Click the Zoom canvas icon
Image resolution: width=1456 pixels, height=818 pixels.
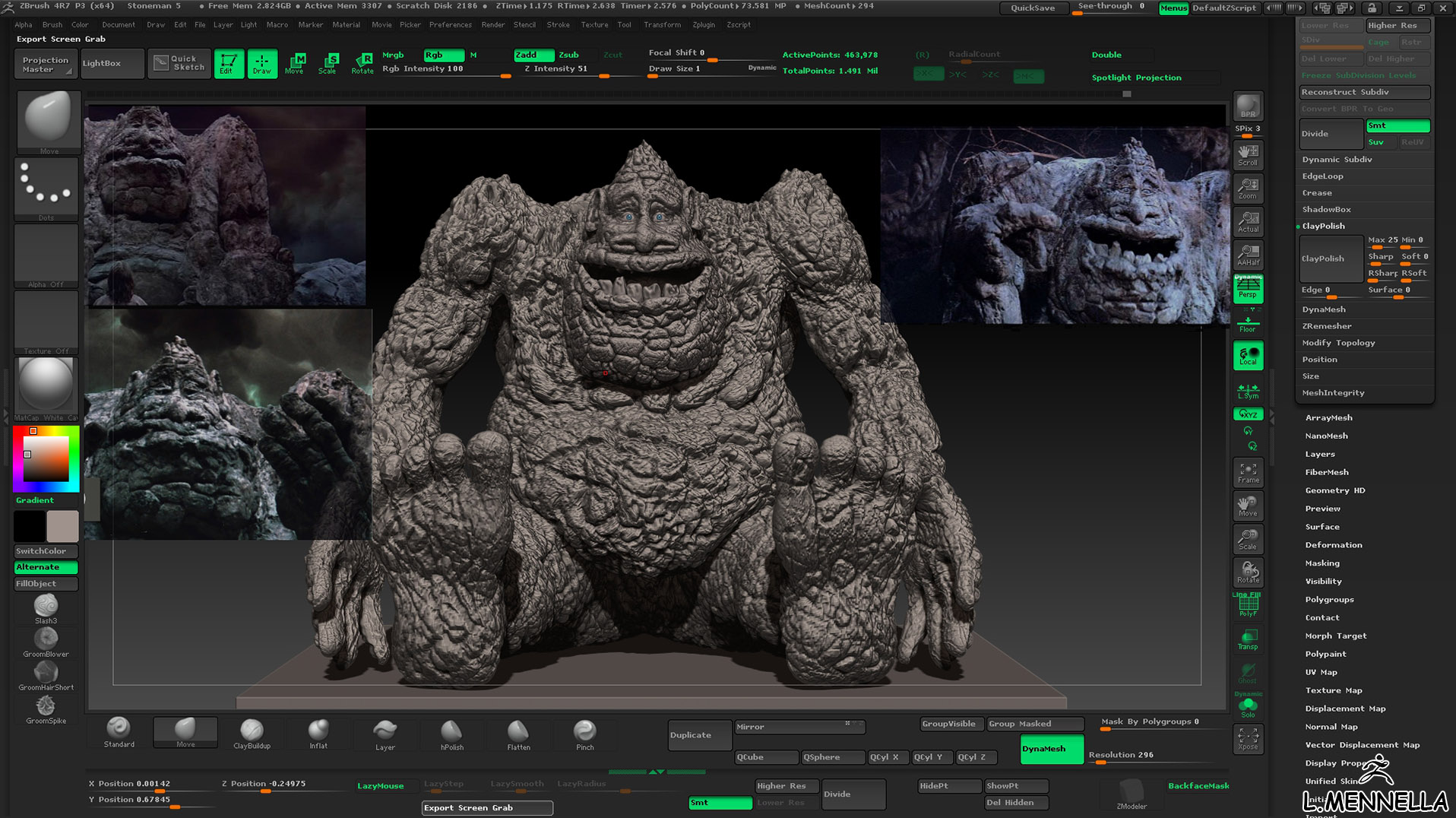[x=1248, y=188]
